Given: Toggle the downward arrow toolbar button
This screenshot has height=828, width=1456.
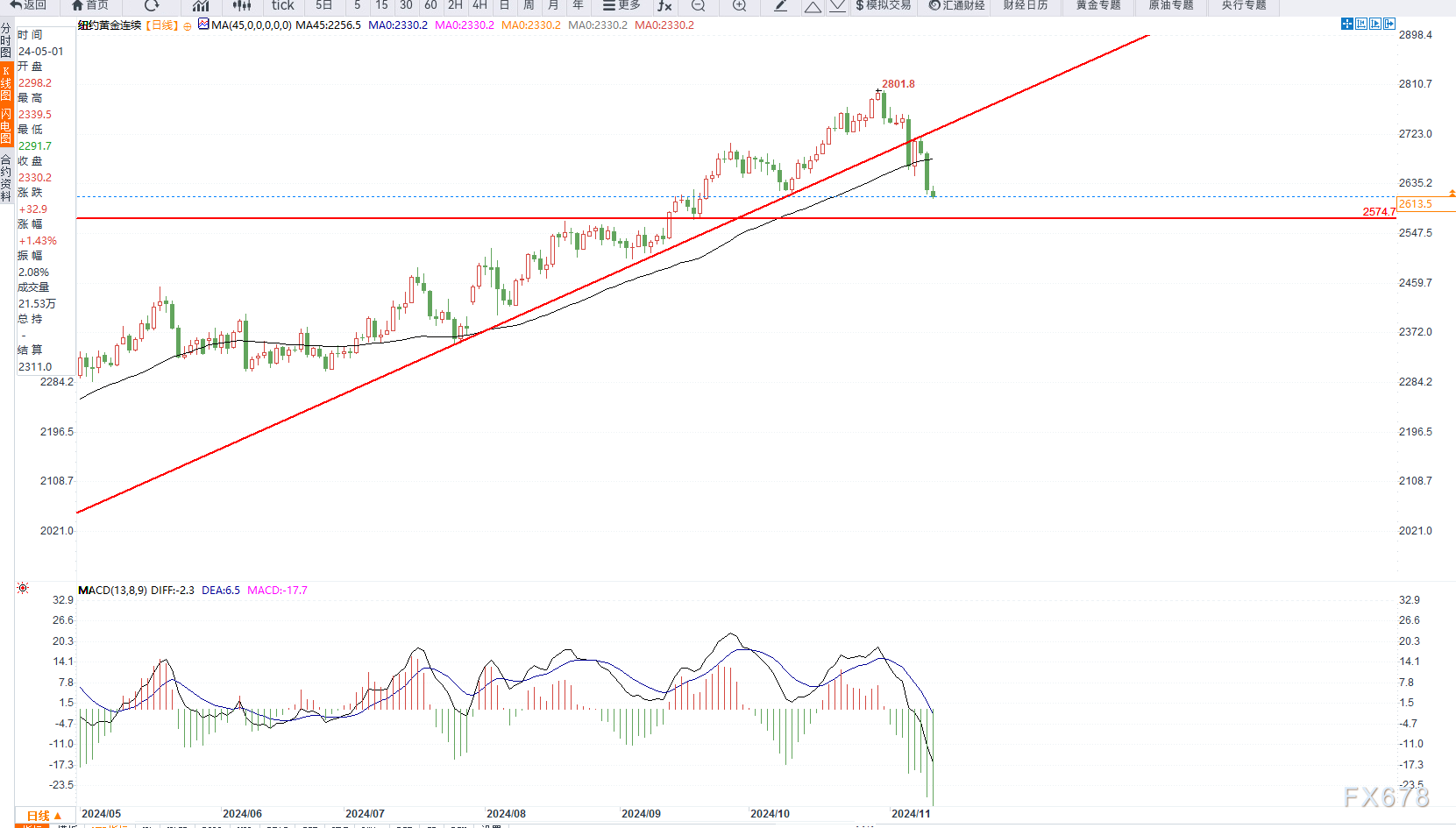Looking at the screenshot, I should [838, 5].
